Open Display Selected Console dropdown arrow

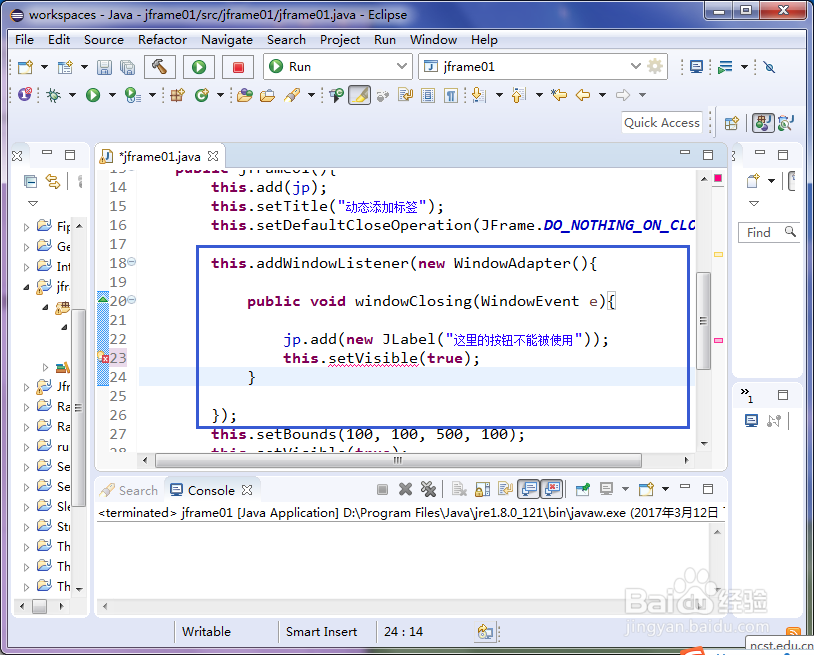(625, 489)
